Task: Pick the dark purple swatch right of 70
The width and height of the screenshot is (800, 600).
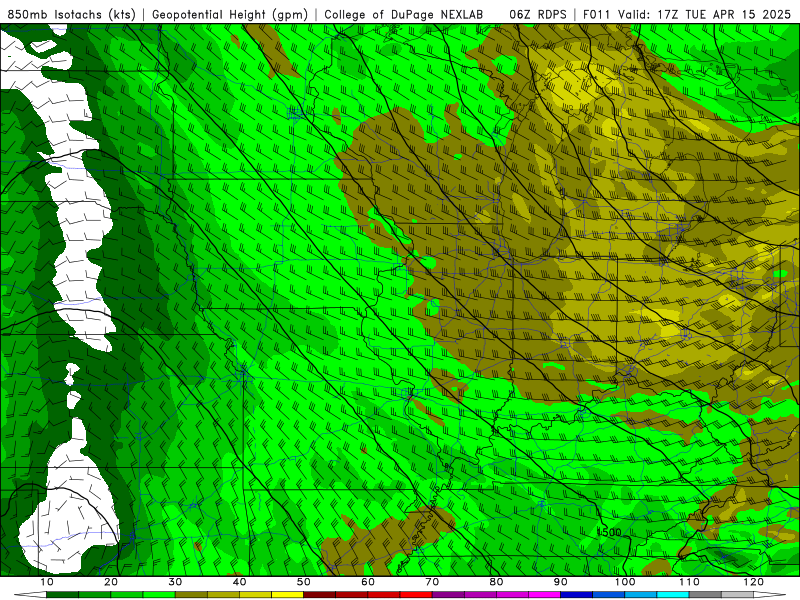Action: (448, 595)
